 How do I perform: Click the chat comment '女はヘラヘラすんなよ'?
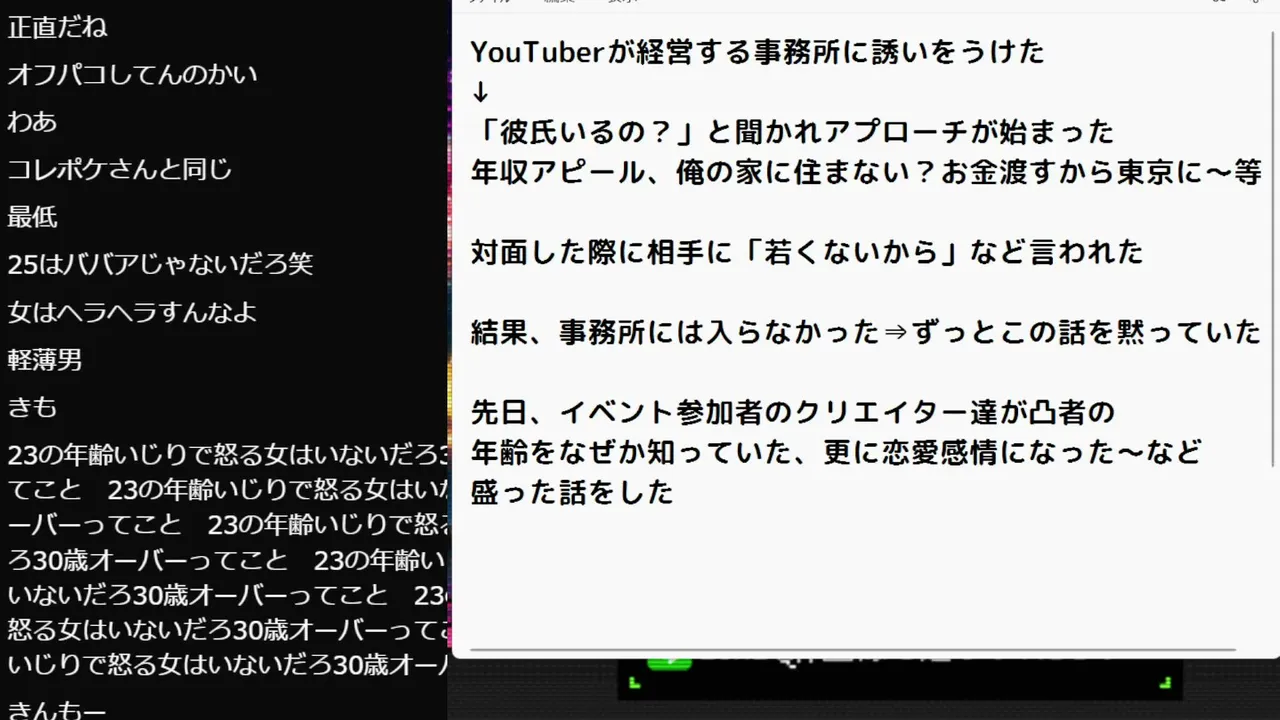pos(132,312)
